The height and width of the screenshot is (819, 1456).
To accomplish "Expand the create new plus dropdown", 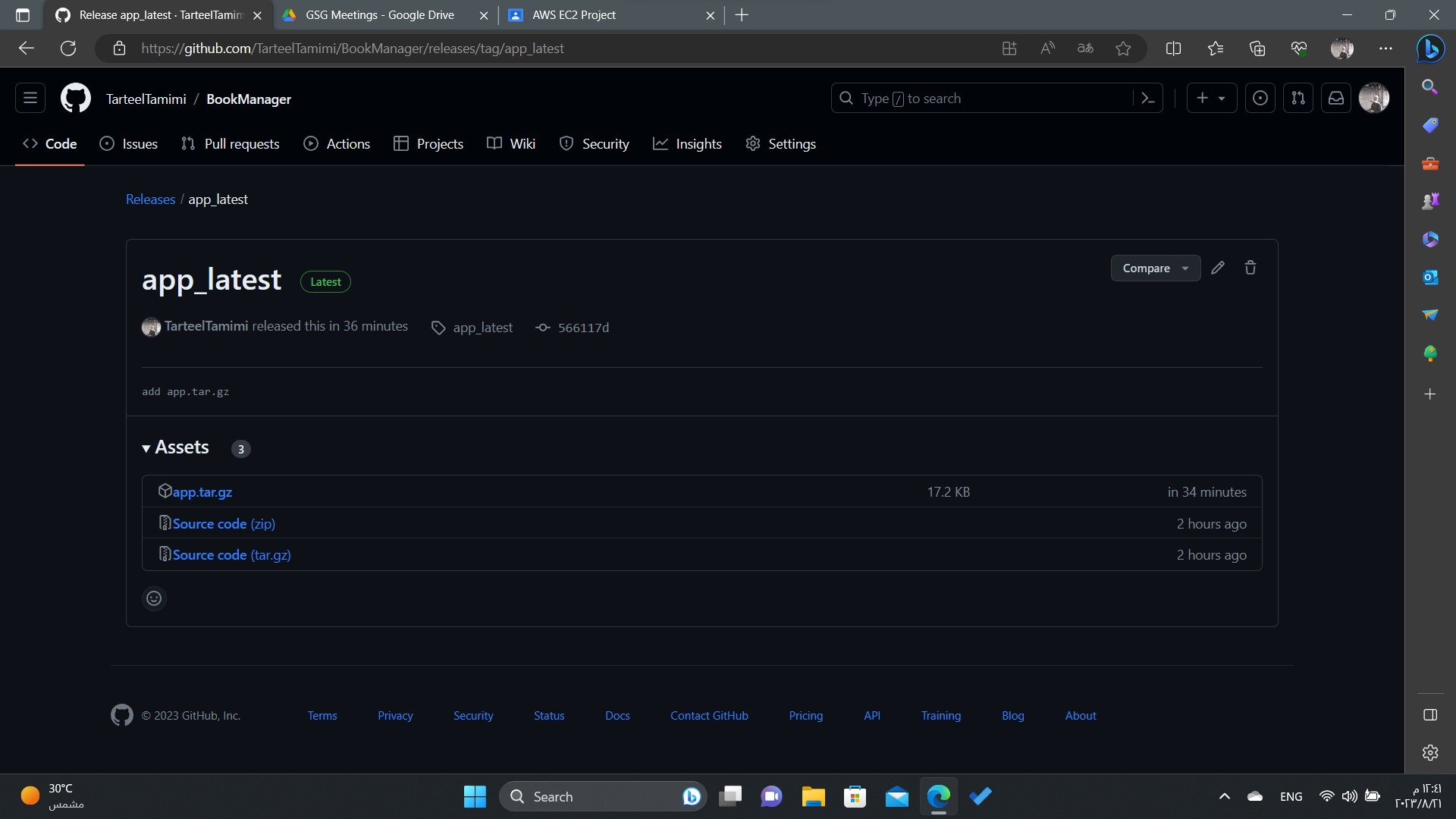I will [1211, 99].
